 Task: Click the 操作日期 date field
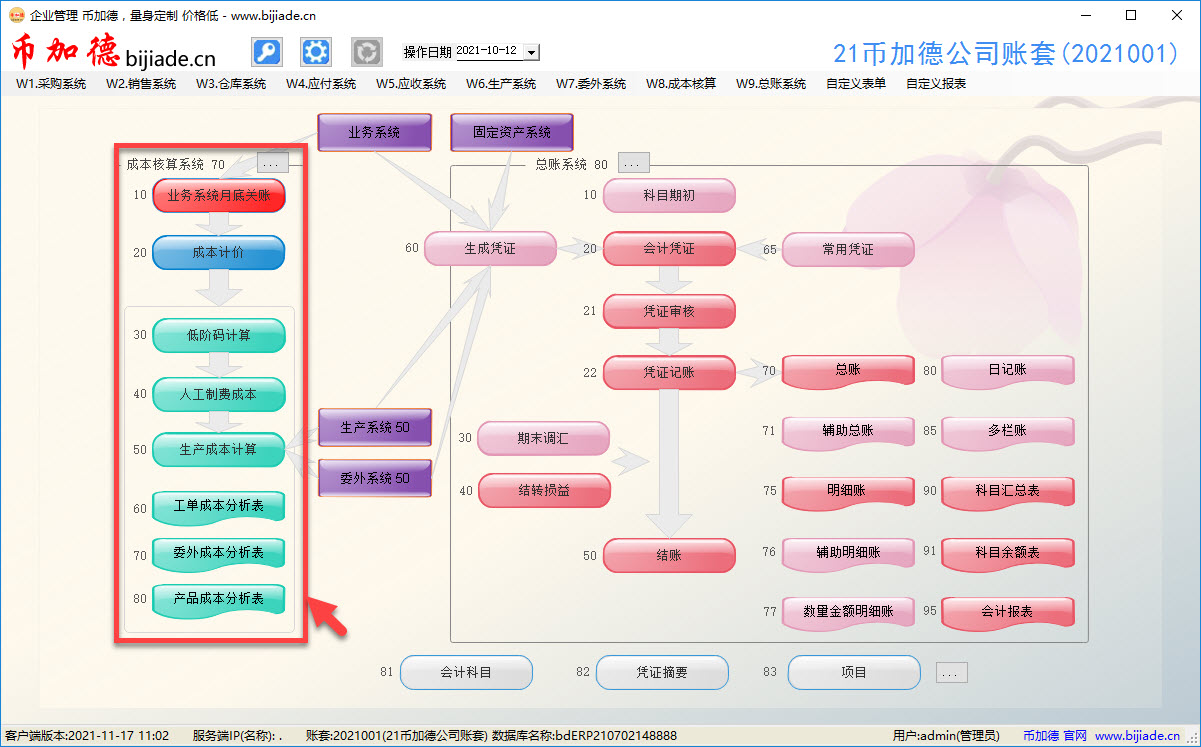click(x=488, y=51)
